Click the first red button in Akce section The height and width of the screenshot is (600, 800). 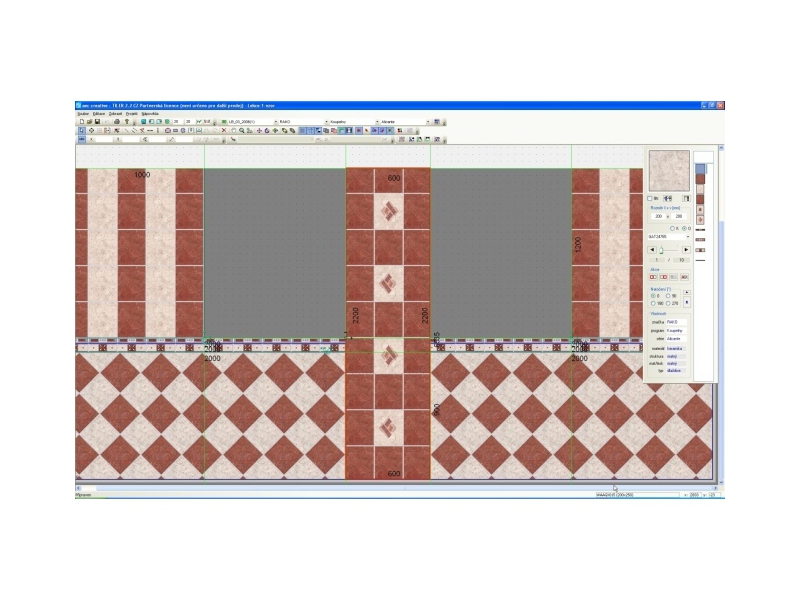click(x=653, y=277)
